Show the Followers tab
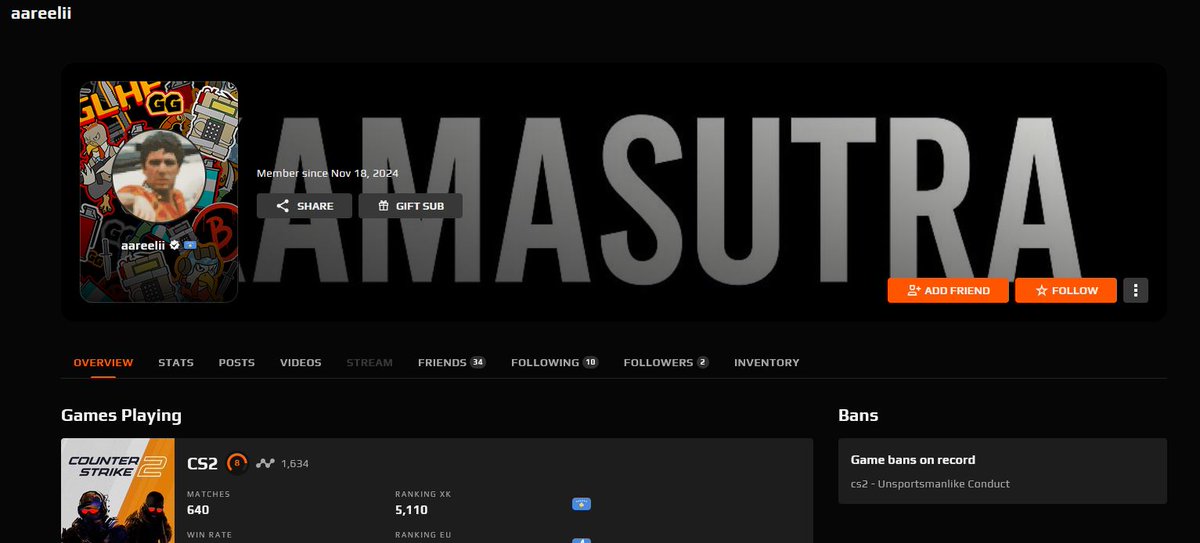The width and height of the screenshot is (1200, 543). pos(666,362)
